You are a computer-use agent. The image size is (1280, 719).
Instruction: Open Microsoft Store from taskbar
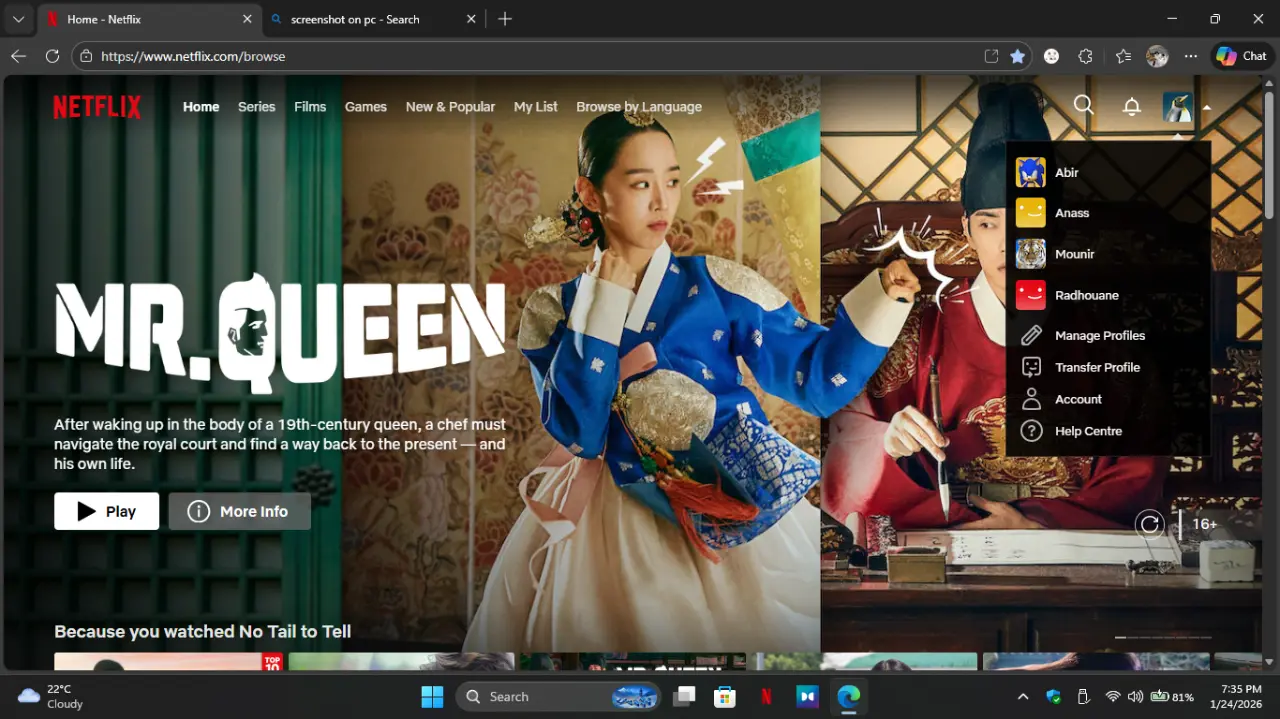click(725, 697)
